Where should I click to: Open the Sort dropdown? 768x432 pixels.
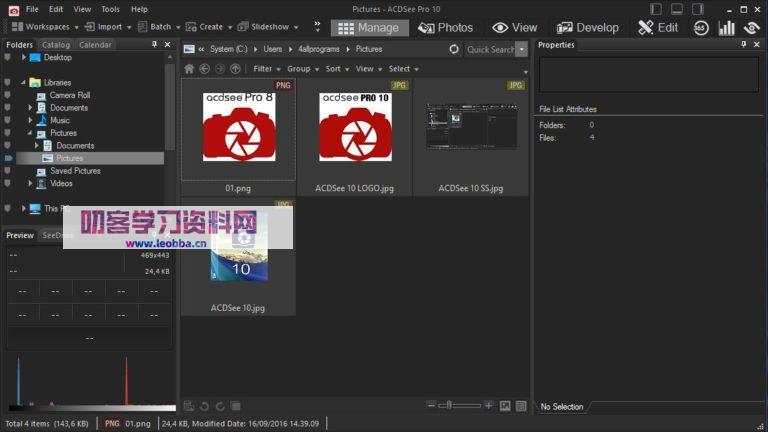click(337, 69)
